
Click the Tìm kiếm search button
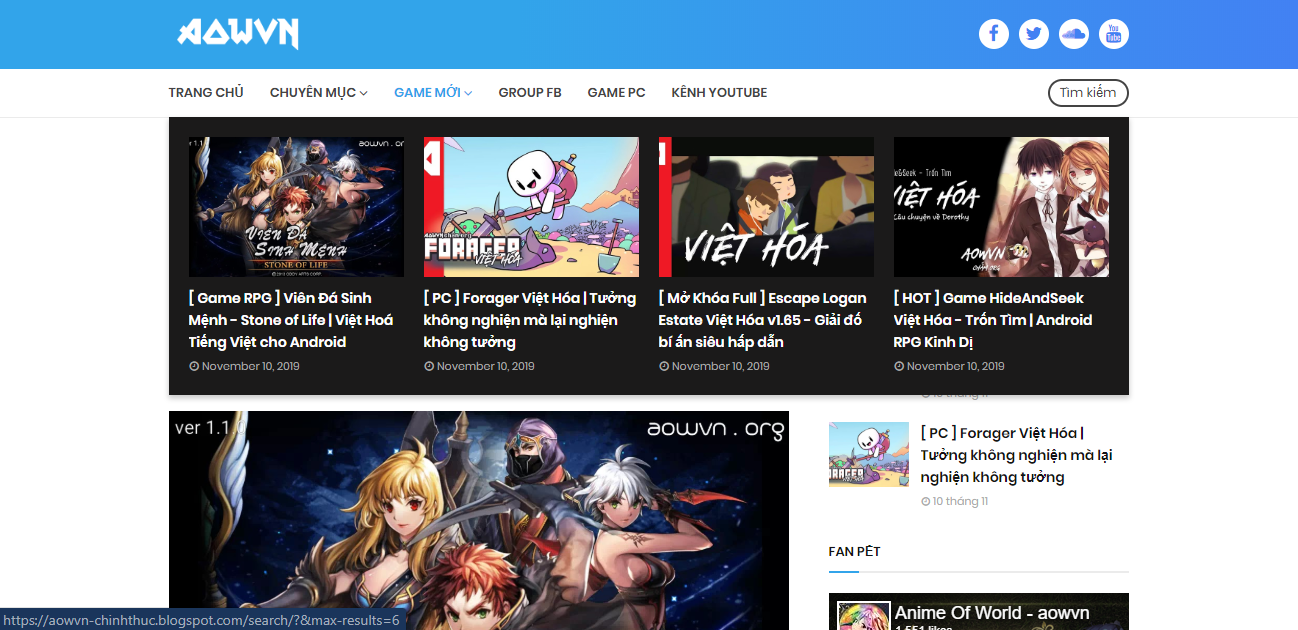point(1088,93)
